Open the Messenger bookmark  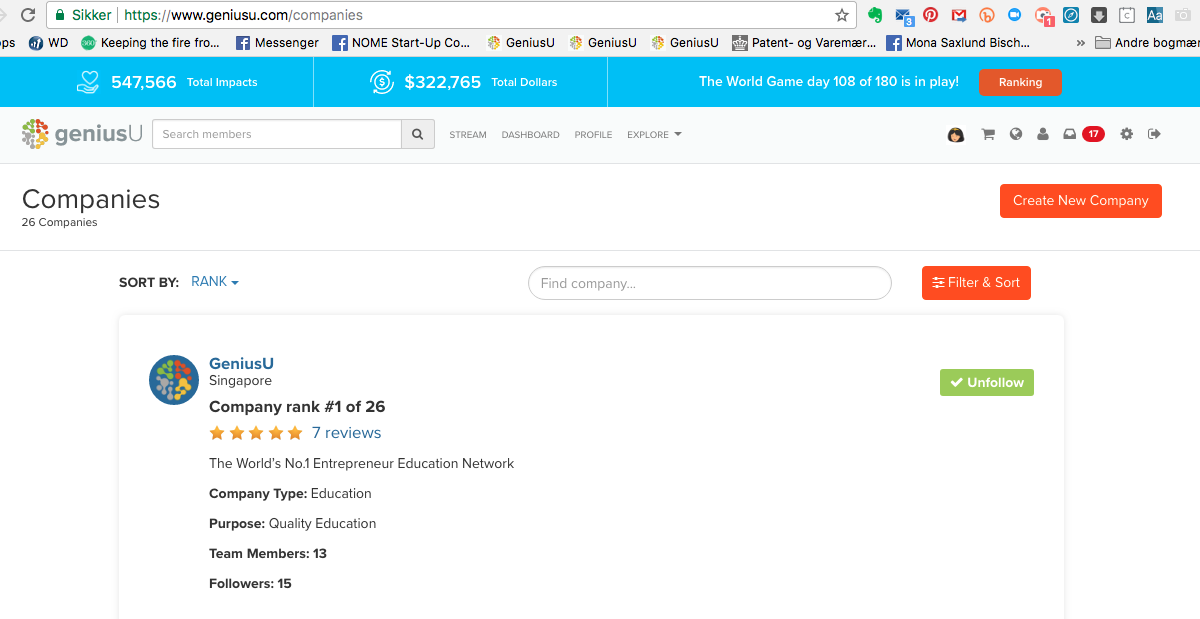(x=277, y=43)
